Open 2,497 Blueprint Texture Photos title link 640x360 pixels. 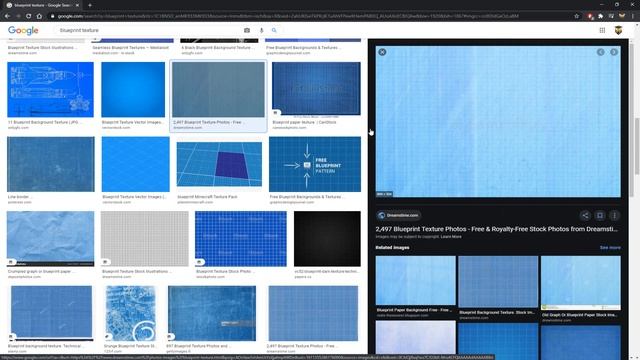tap(496, 229)
